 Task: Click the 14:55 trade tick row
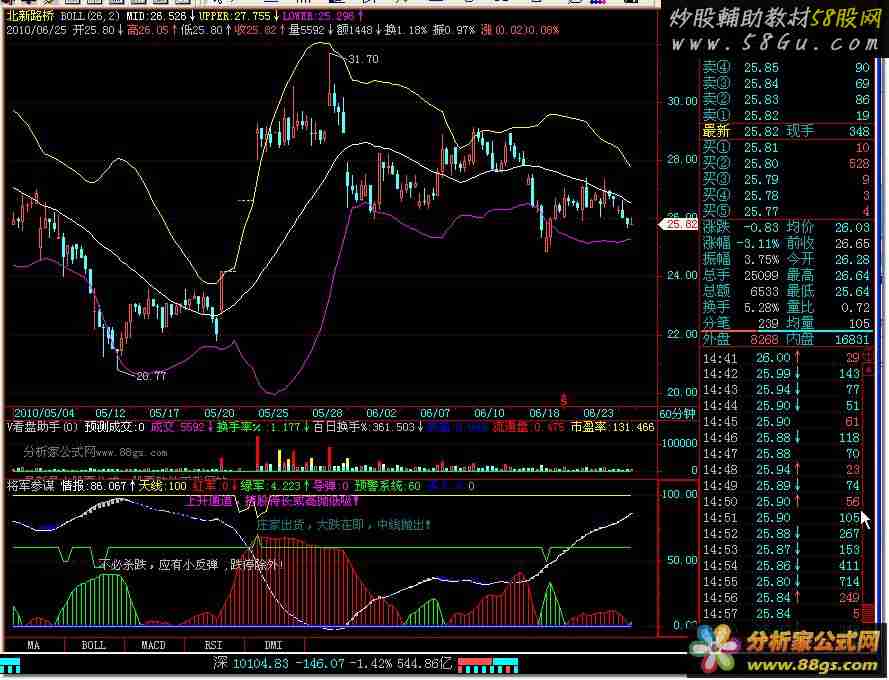(782, 581)
